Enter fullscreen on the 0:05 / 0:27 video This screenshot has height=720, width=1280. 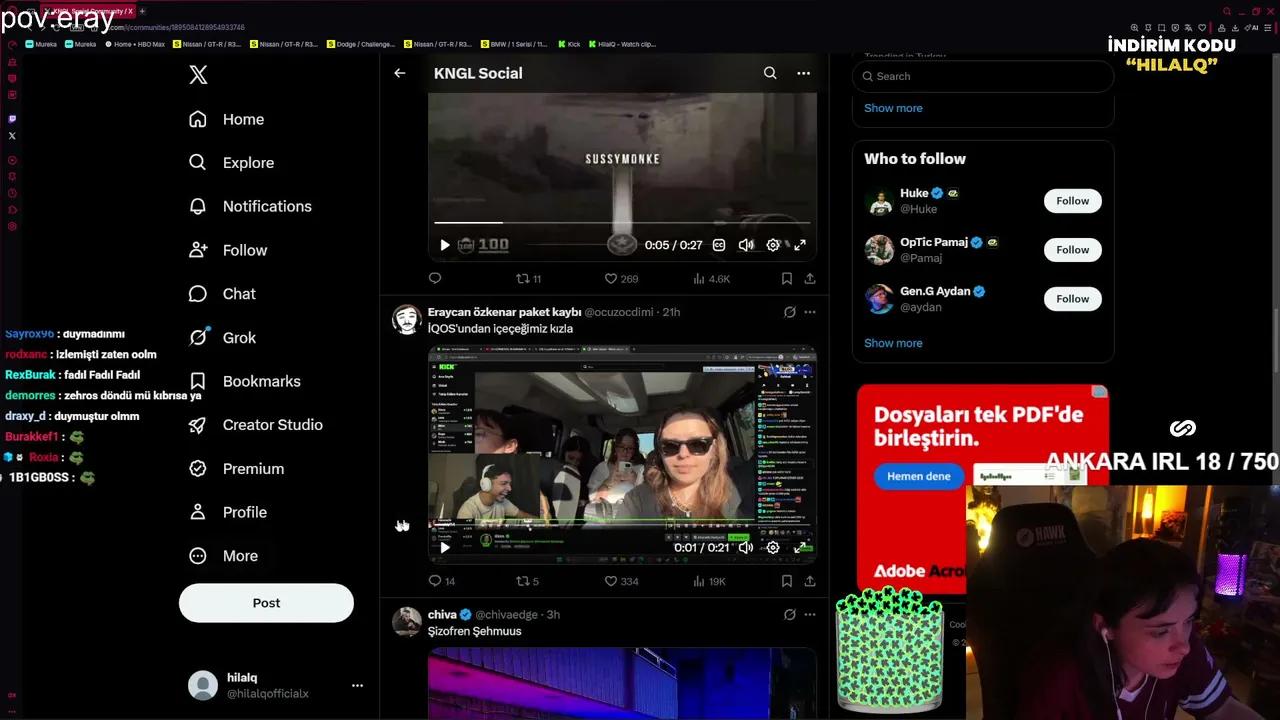pos(800,245)
